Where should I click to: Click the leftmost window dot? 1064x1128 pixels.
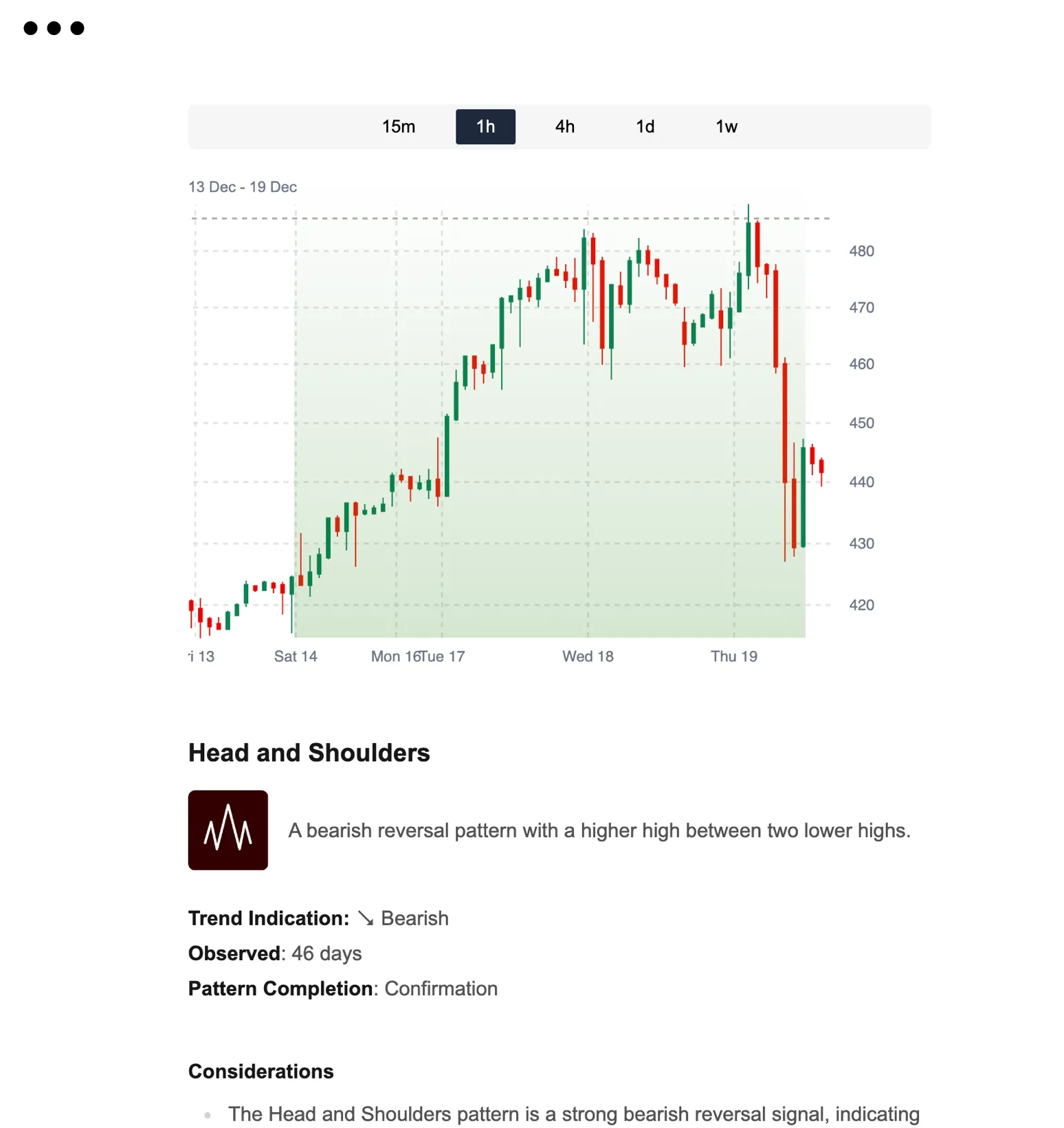point(30,28)
